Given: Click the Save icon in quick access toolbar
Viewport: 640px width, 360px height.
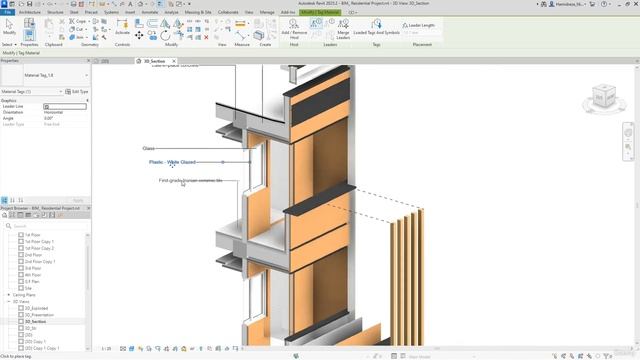Looking at the screenshot, I should 29,4.
